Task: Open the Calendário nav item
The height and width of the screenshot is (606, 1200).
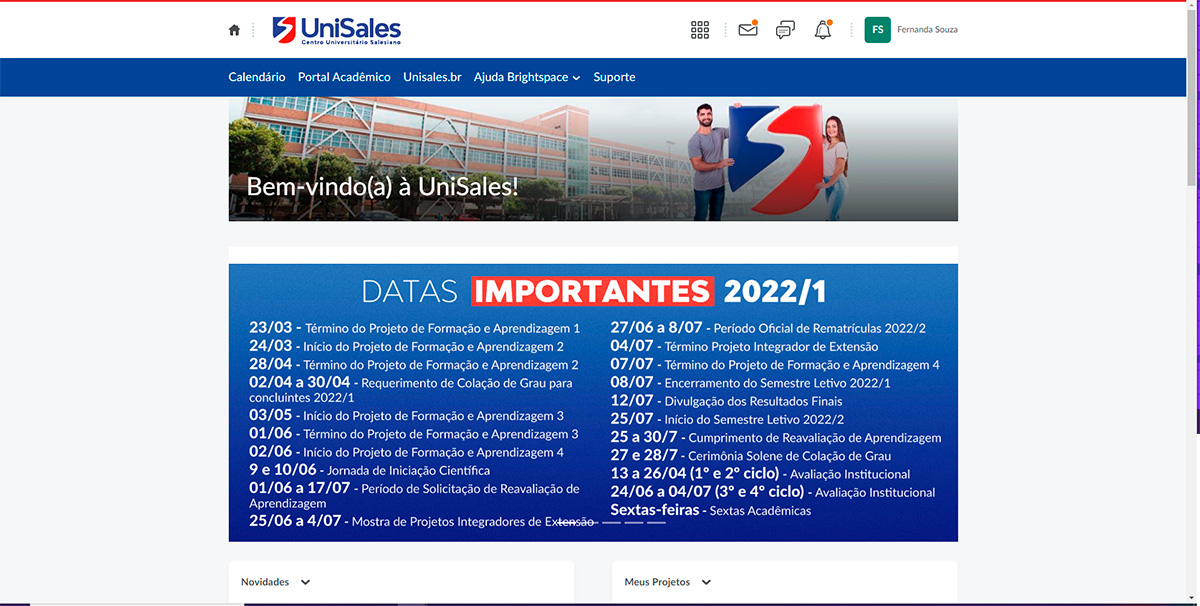Action: pos(257,77)
